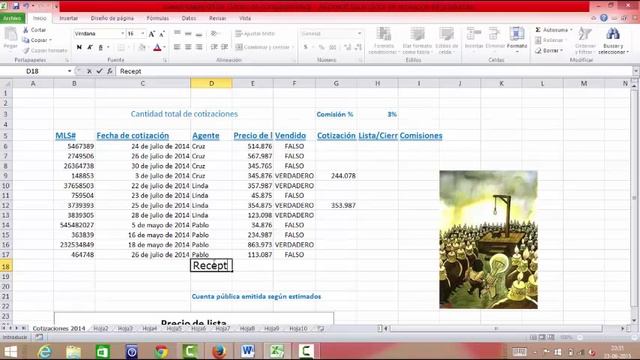
Task: Click the fx insert function button
Action: pos(109,71)
